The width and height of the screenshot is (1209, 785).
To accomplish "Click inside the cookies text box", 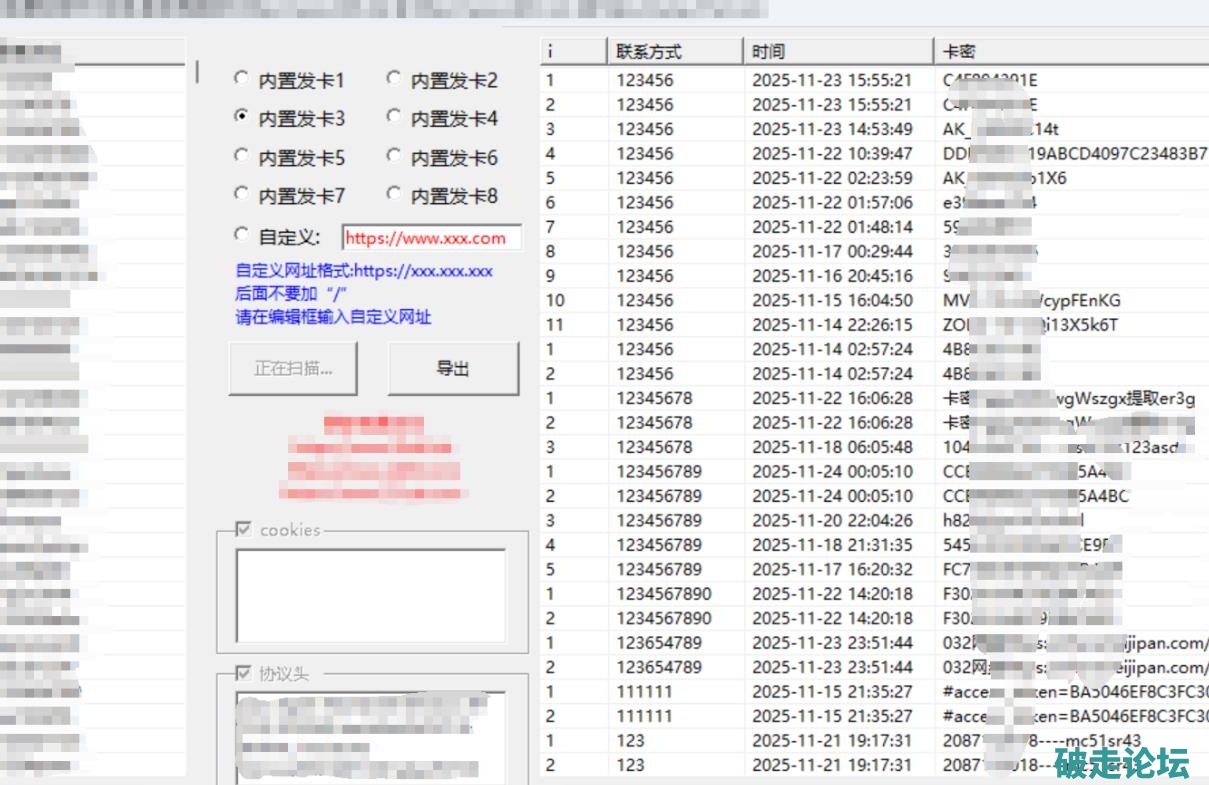I will click(370, 595).
